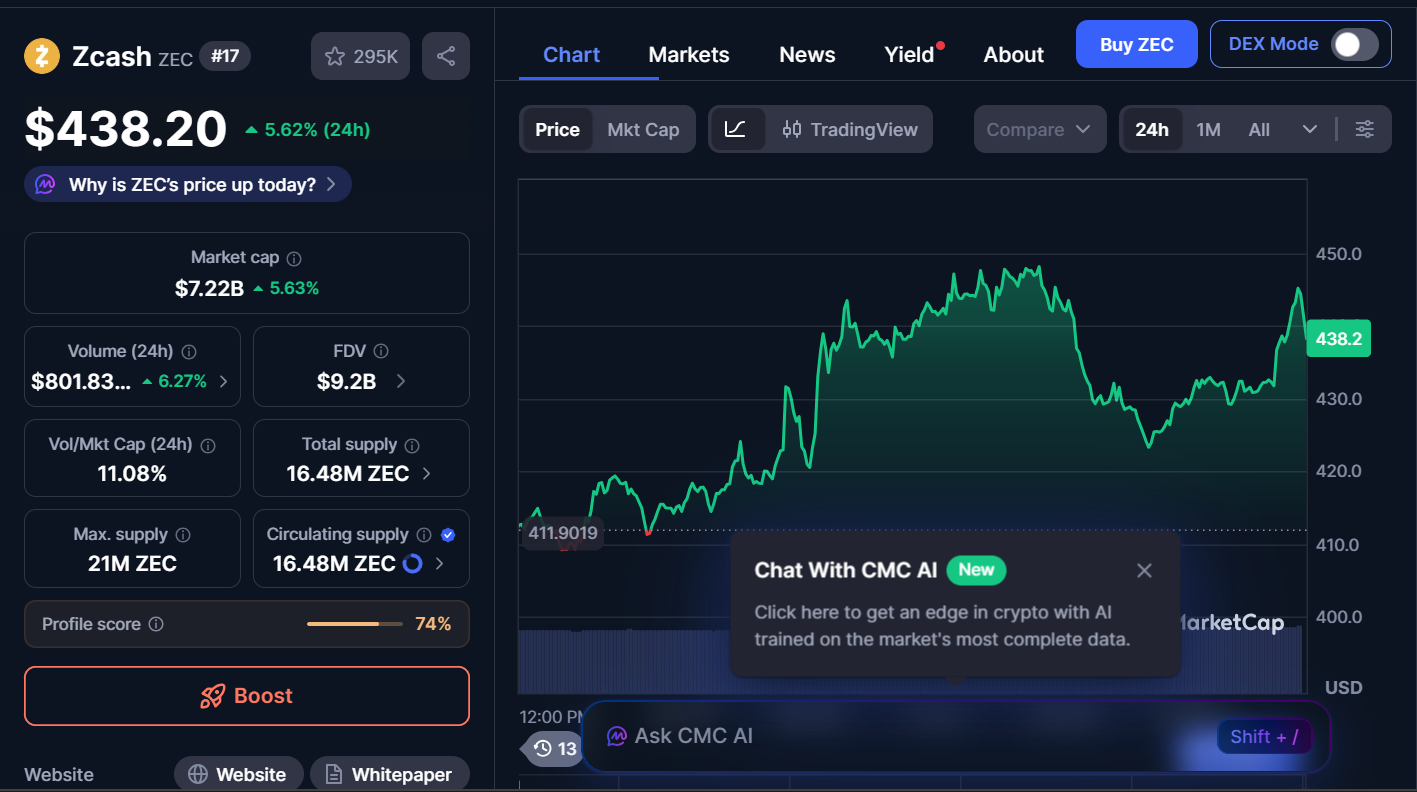
Task: Click the Buy ZEC button
Action: (x=1136, y=44)
